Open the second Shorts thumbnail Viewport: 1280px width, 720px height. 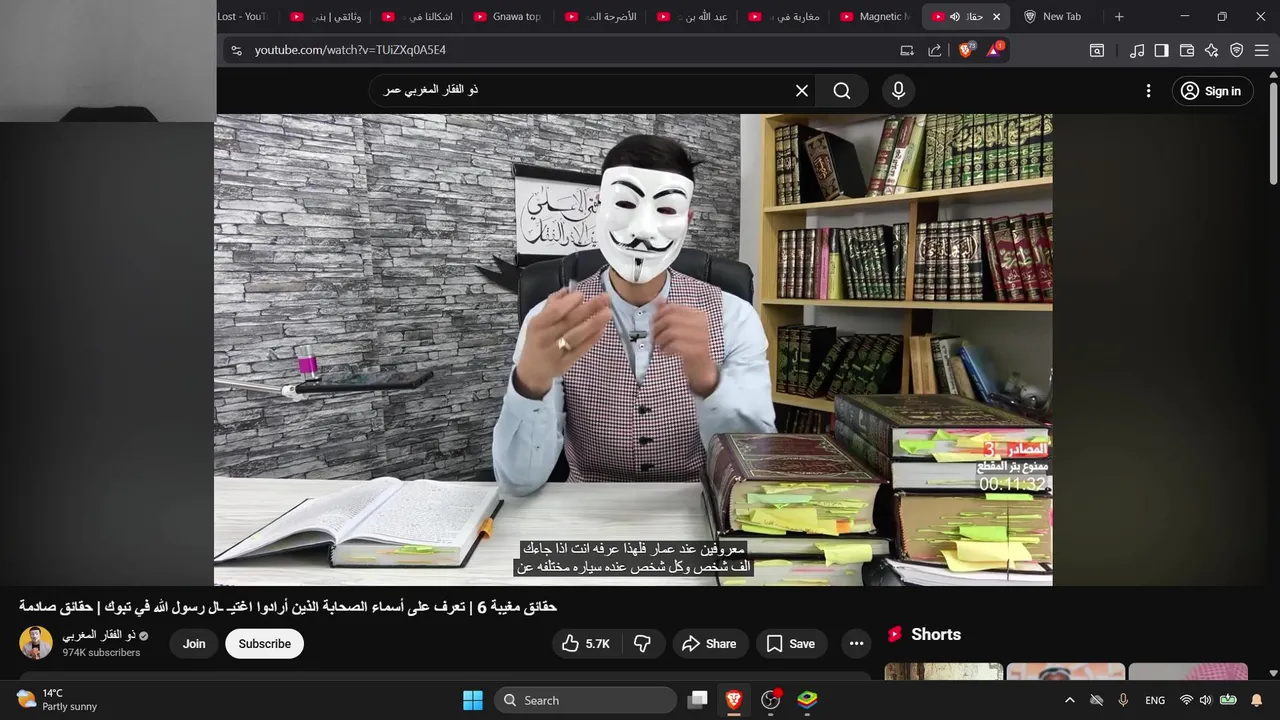pyautogui.click(x=1066, y=671)
